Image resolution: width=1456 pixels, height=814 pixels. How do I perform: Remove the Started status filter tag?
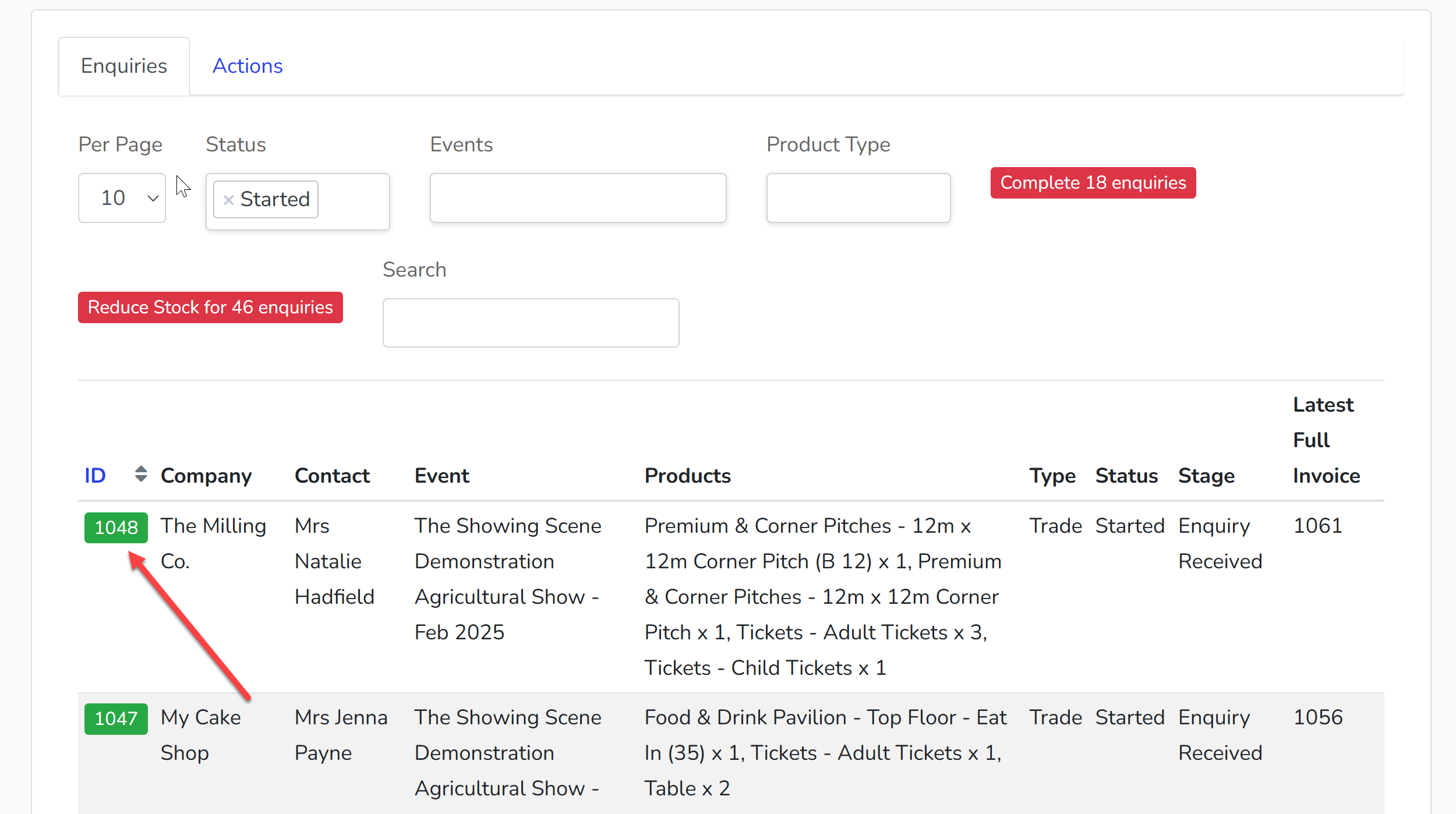click(228, 200)
